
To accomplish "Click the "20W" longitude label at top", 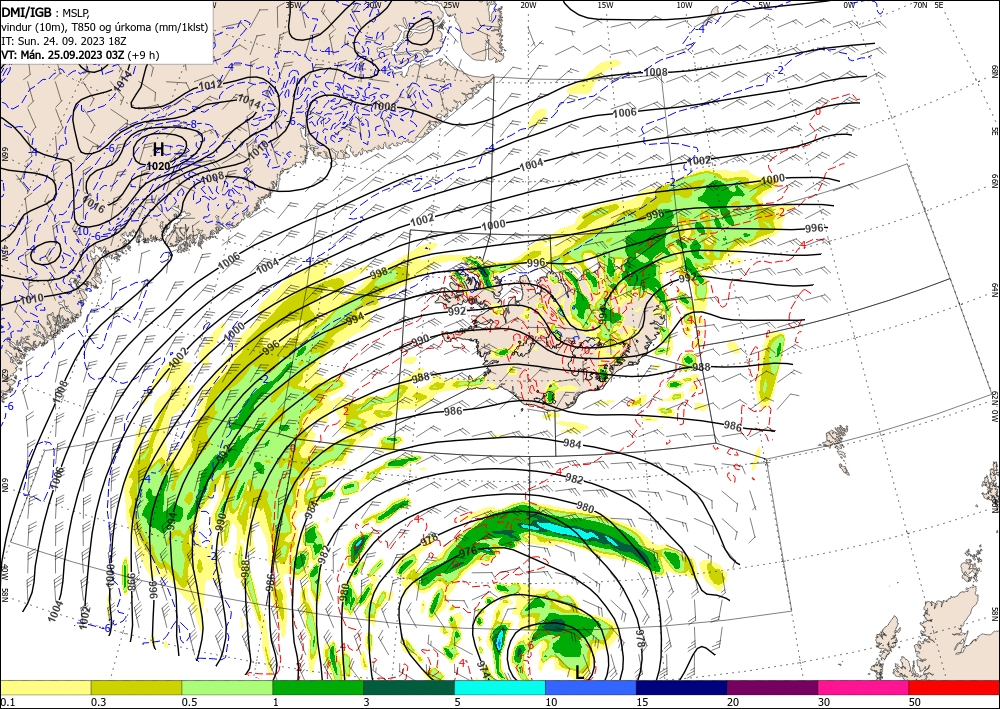I will point(527,5).
